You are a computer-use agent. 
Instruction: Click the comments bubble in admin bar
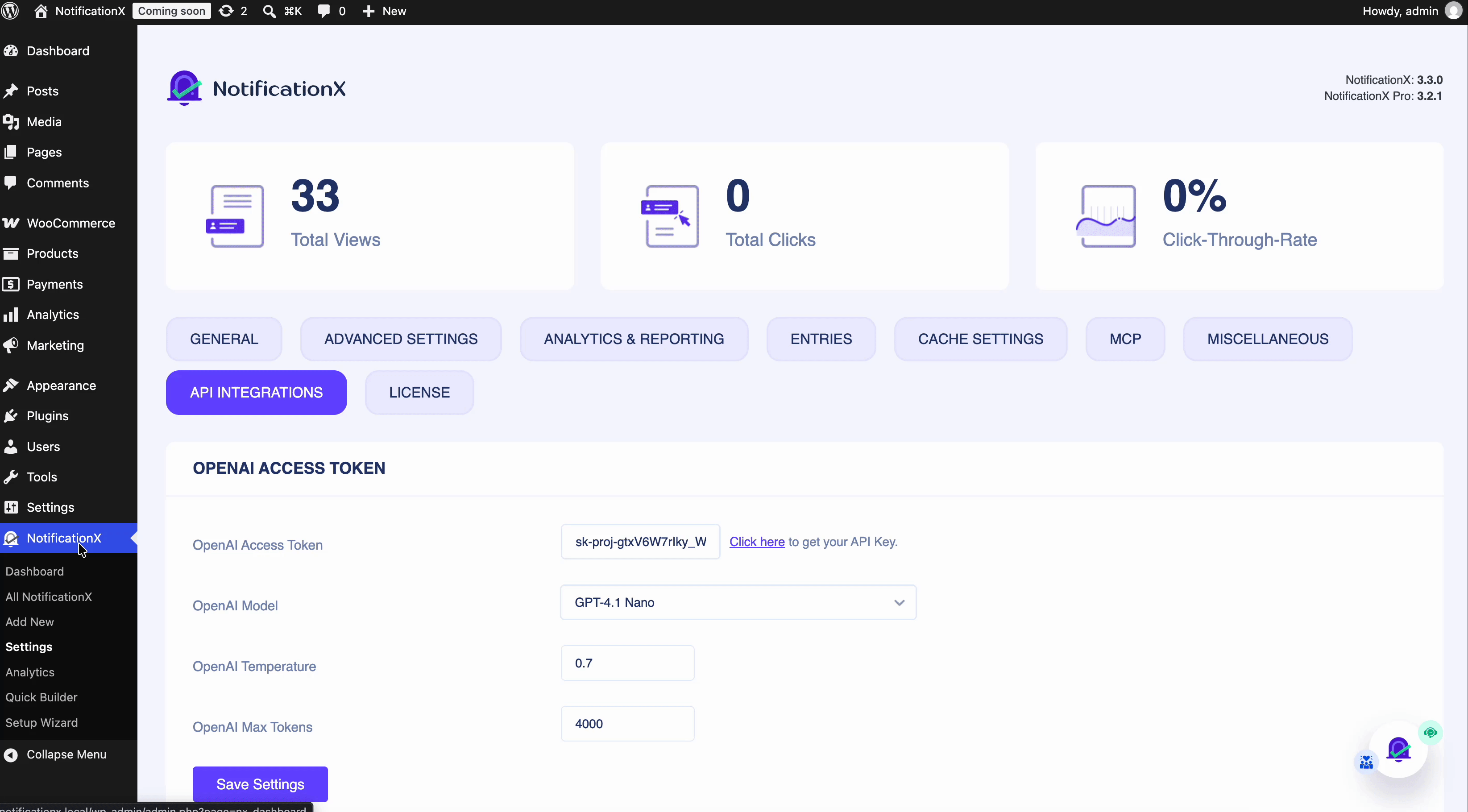tap(323, 11)
